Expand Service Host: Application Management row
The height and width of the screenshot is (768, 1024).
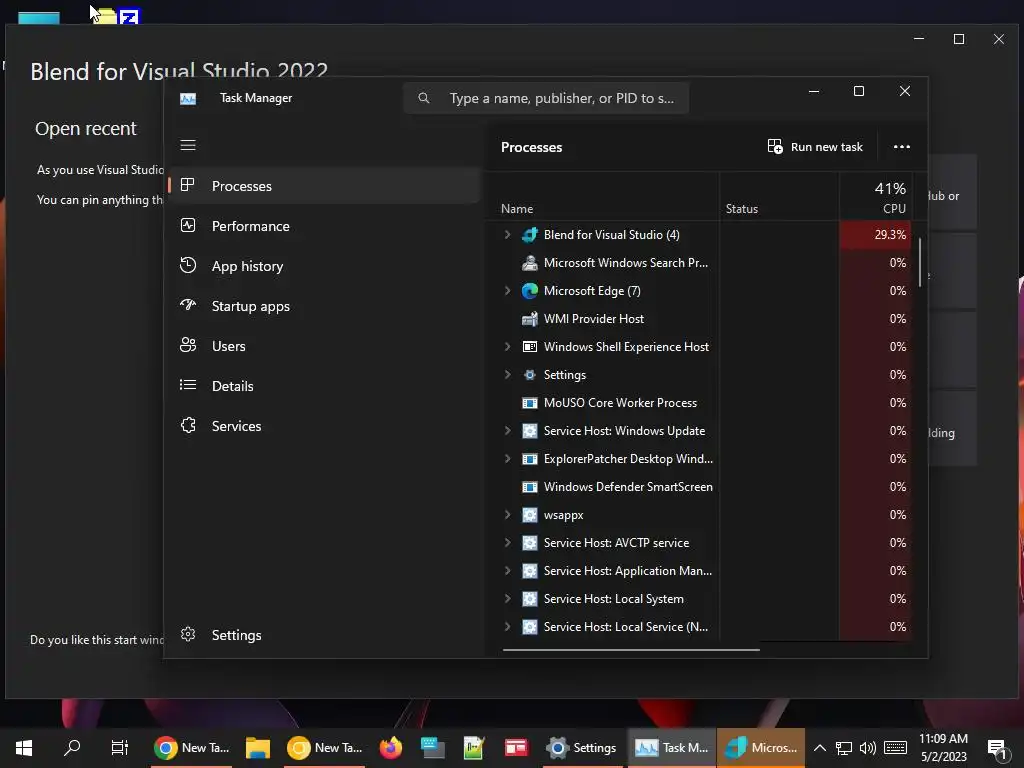[x=507, y=571]
